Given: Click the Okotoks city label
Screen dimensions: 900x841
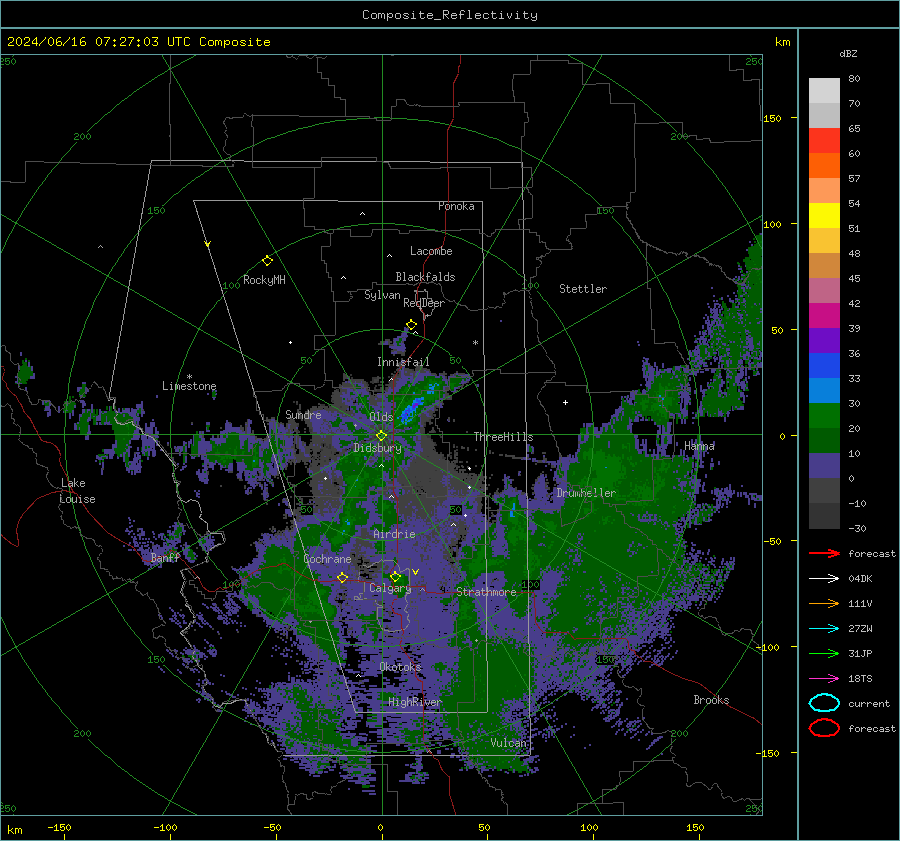Looking at the screenshot, I should [400, 667].
